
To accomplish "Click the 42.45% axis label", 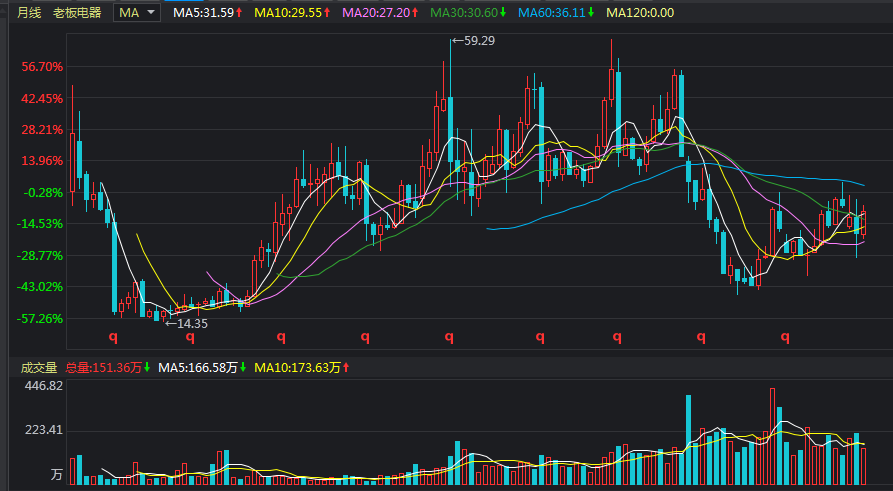I will (x=42, y=99).
